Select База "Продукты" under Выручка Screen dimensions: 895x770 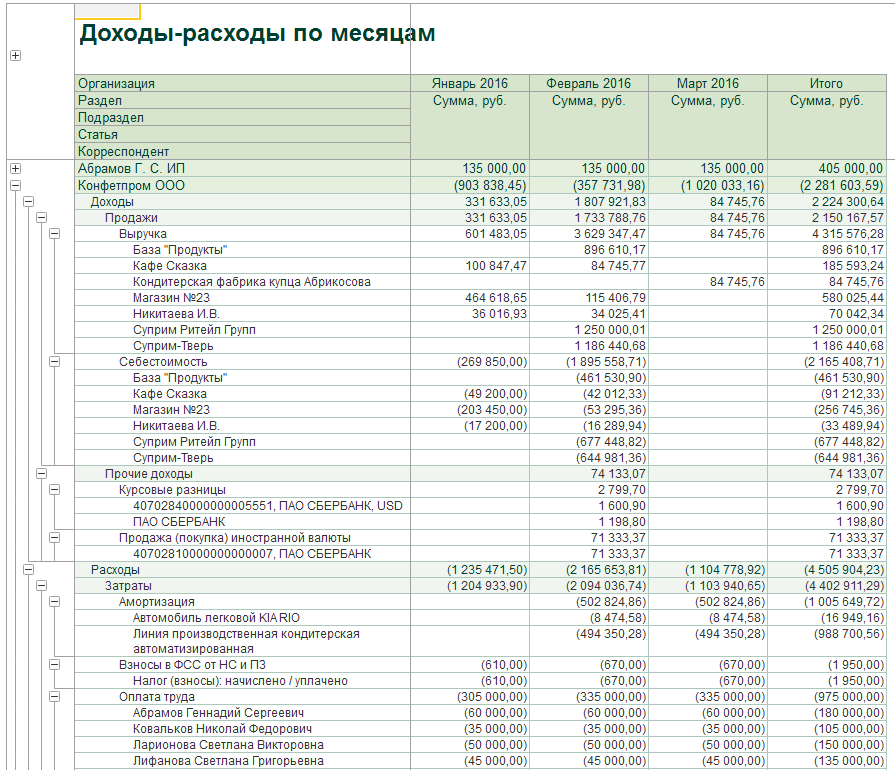180,249
